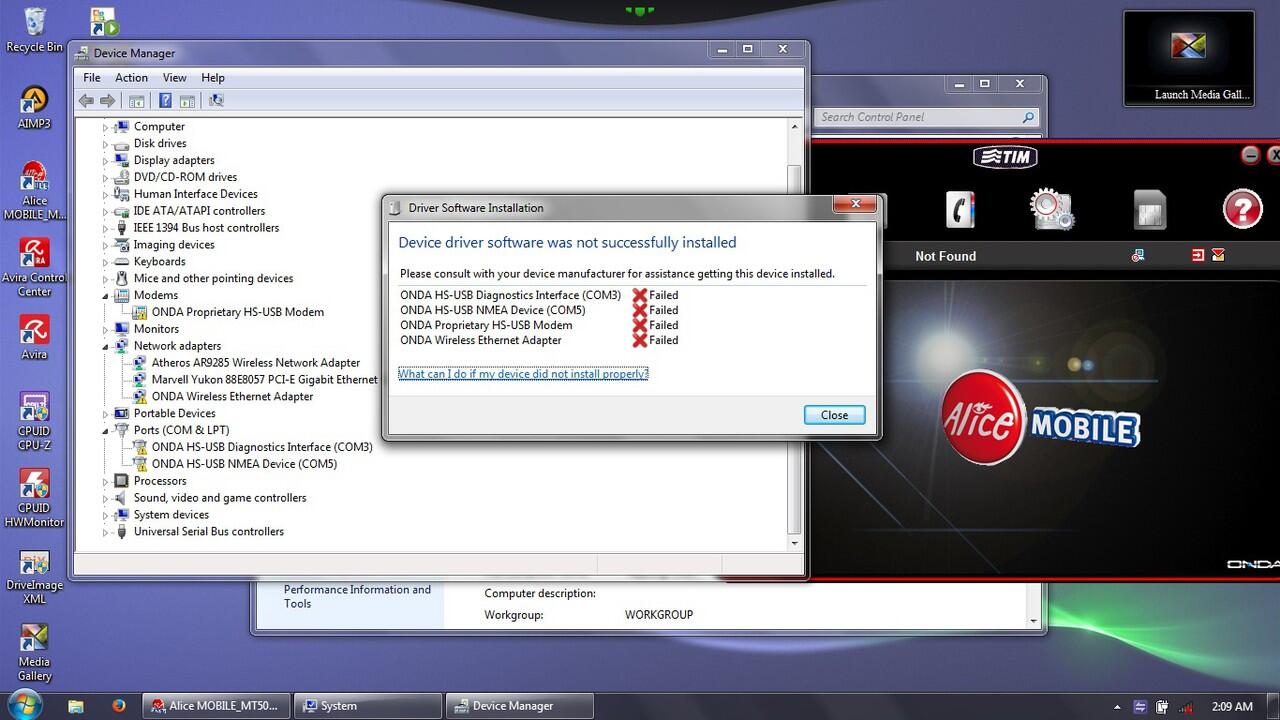1280x720 pixels.
Task: Select Human Interface Devices category
Action: pyautogui.click(x=196, y=194)
